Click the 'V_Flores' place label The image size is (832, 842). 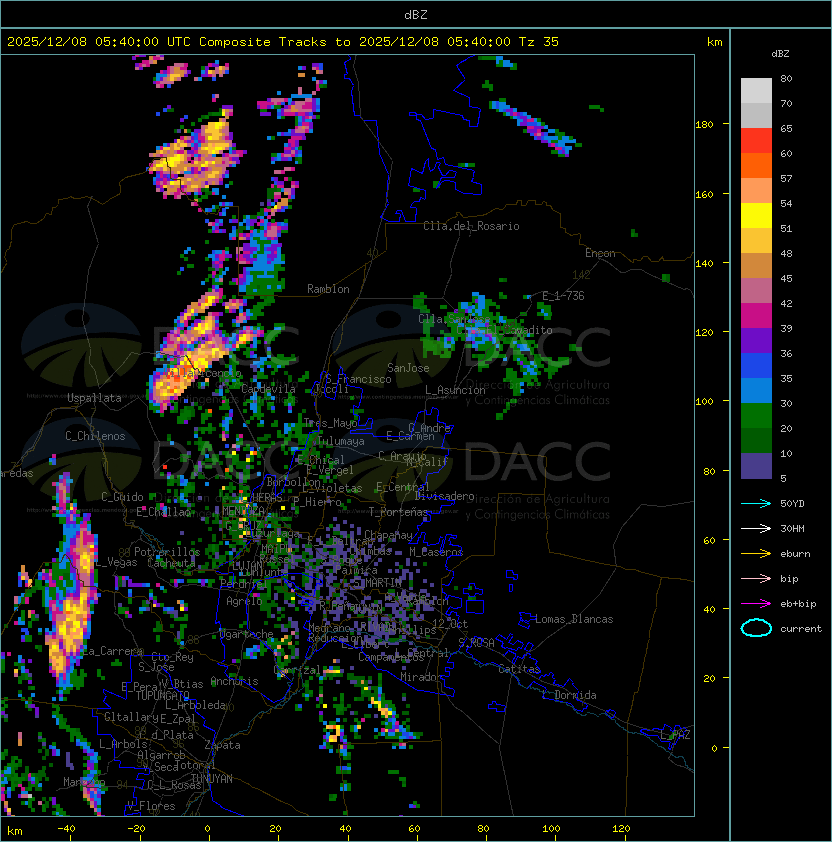coord(151,806)
